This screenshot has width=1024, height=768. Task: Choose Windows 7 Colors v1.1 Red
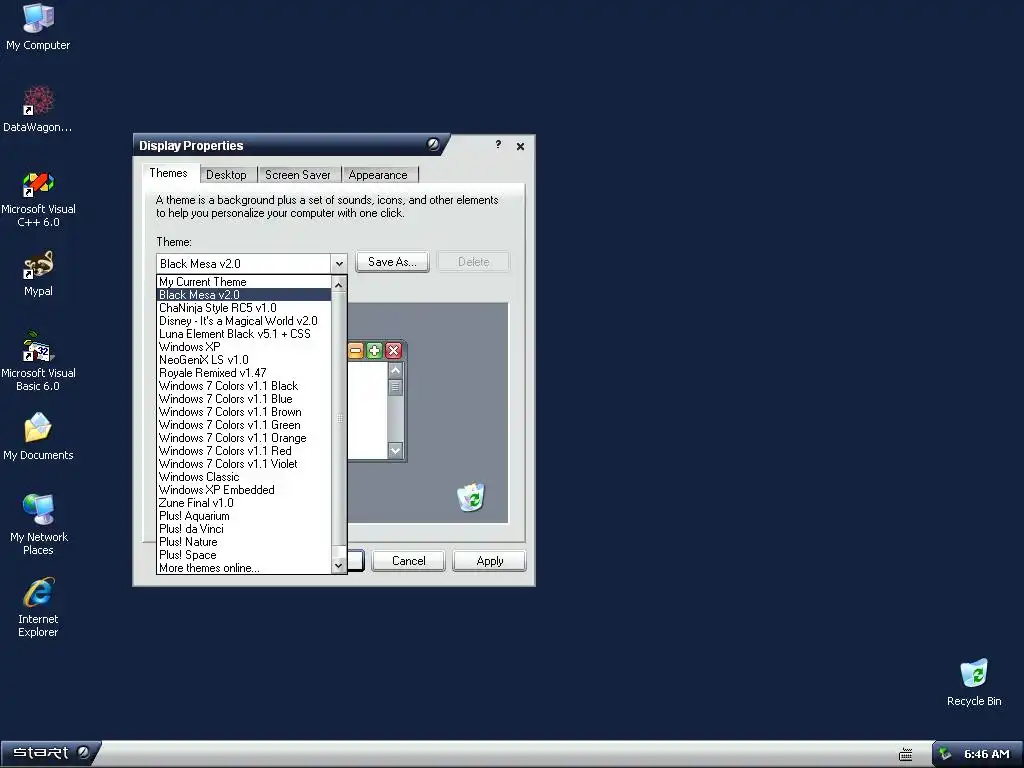tap(244, 451)
